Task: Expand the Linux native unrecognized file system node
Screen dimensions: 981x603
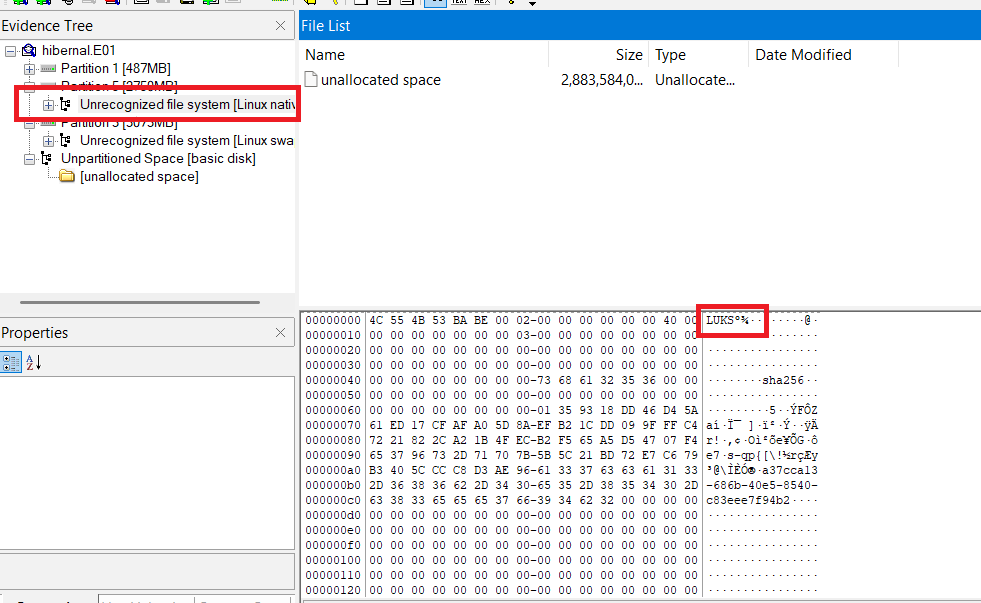Action: [48, 105]
